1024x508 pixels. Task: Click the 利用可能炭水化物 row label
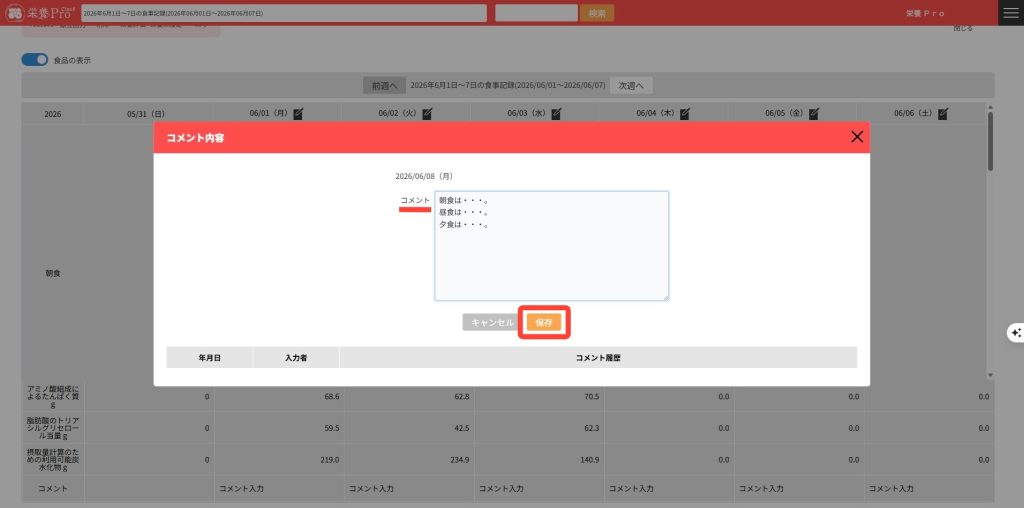tap(53, 460)
